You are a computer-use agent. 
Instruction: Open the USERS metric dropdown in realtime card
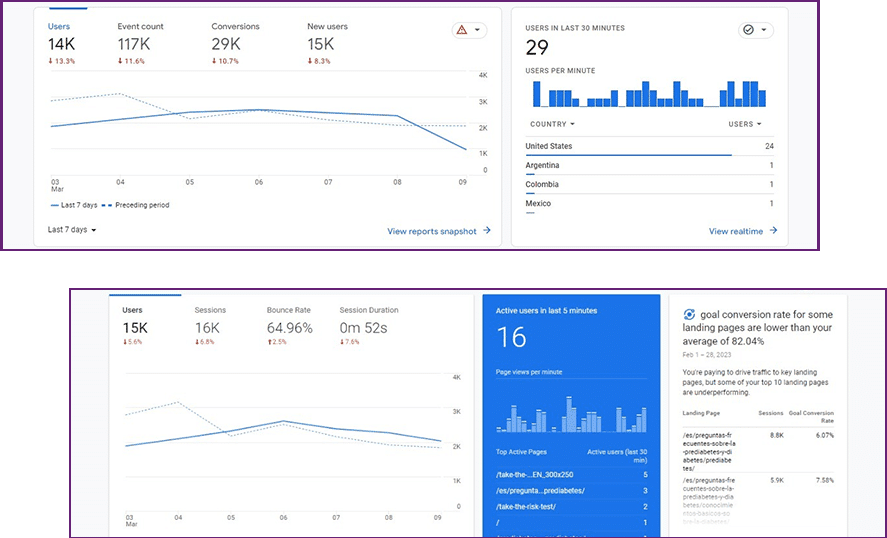(745, 124)
